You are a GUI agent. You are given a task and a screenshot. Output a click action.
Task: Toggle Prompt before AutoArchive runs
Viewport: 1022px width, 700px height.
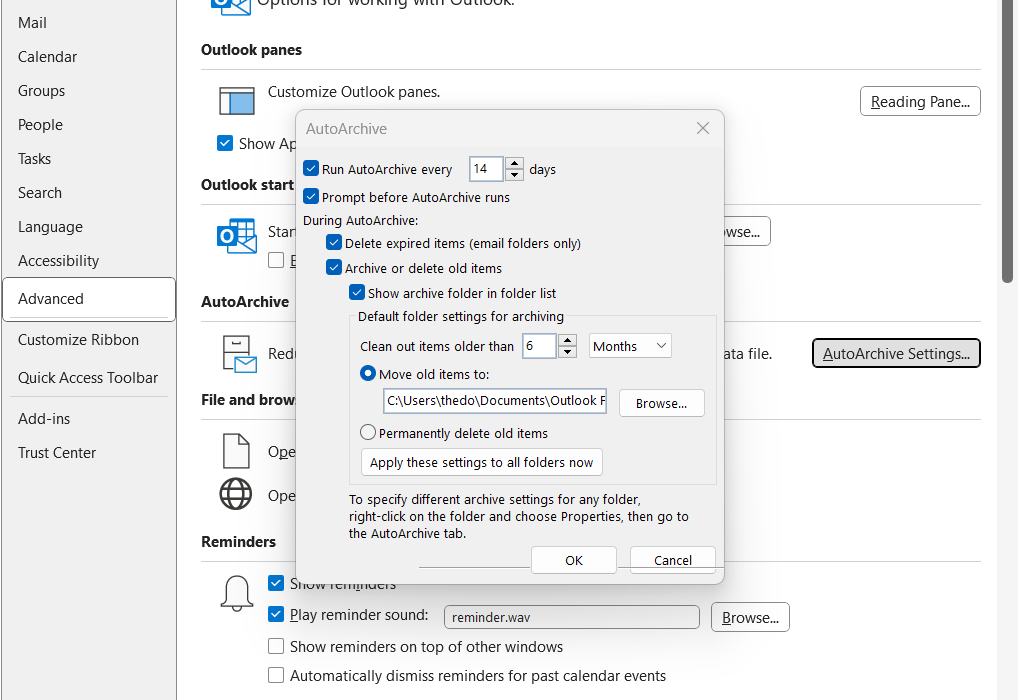(312, 196)
